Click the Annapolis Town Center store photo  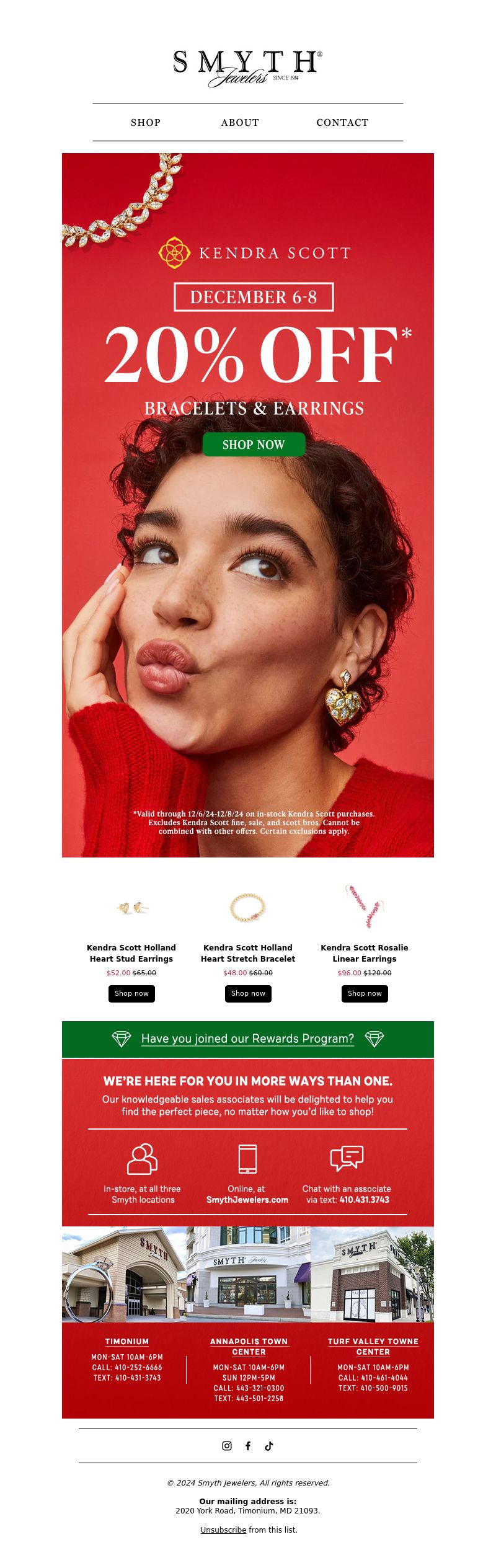point(248,1274)
